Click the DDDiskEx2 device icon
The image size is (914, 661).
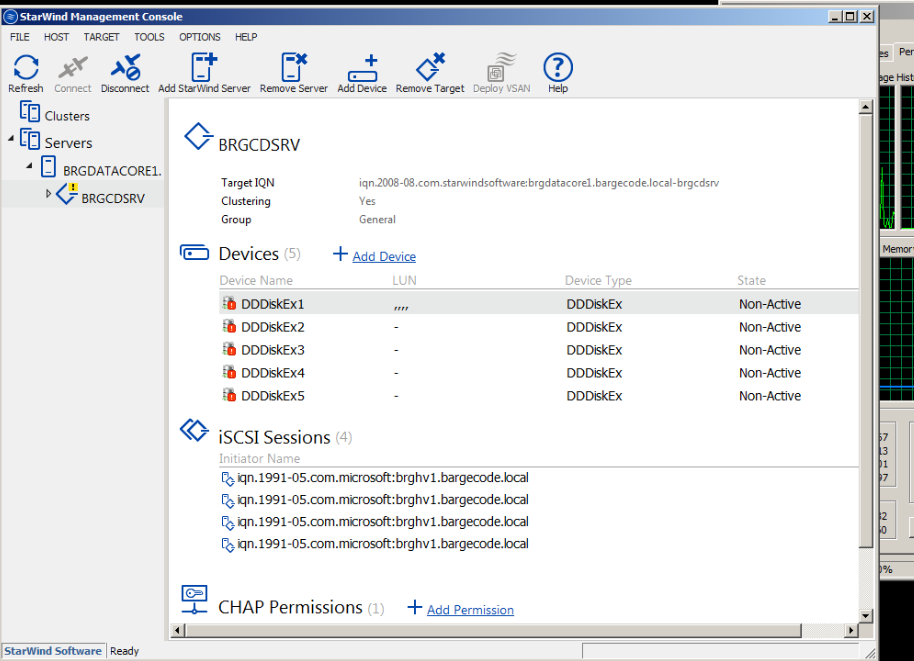[x=229, y=326]
